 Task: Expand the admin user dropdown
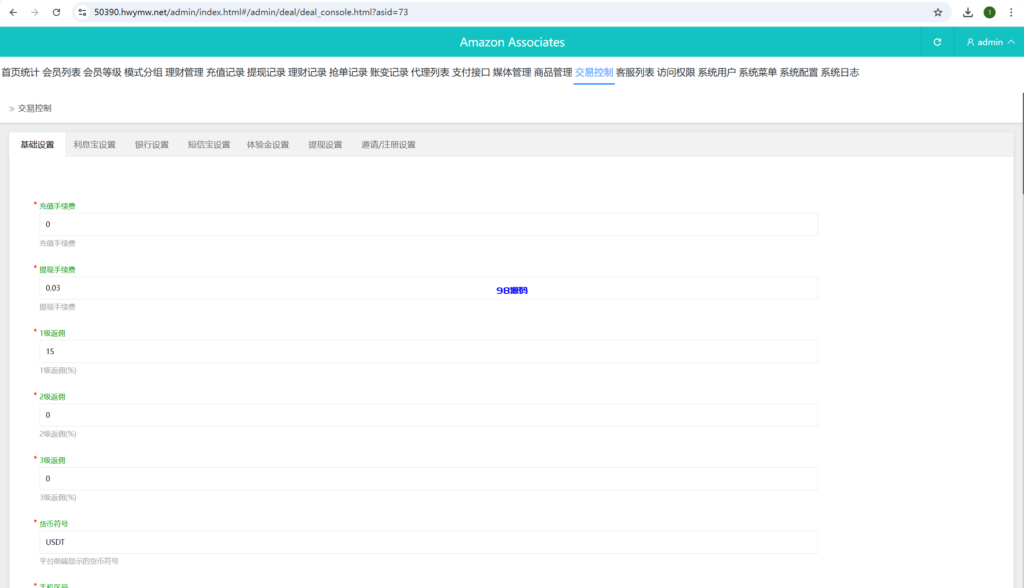pos(990,42)
